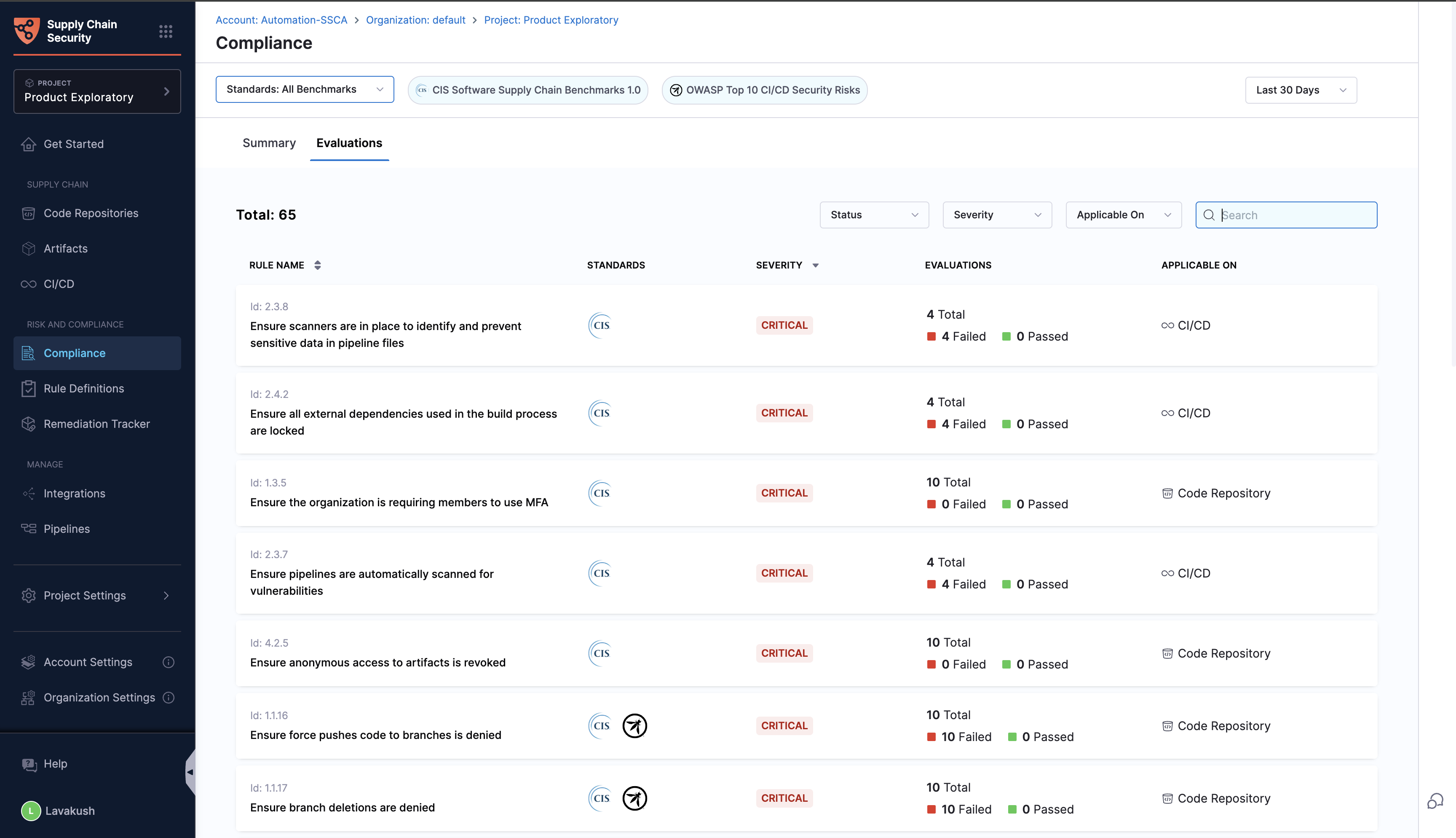Collapse the sidebar with arrow handle
This screenshot has width=1456, height=838.
pos(190,772)
